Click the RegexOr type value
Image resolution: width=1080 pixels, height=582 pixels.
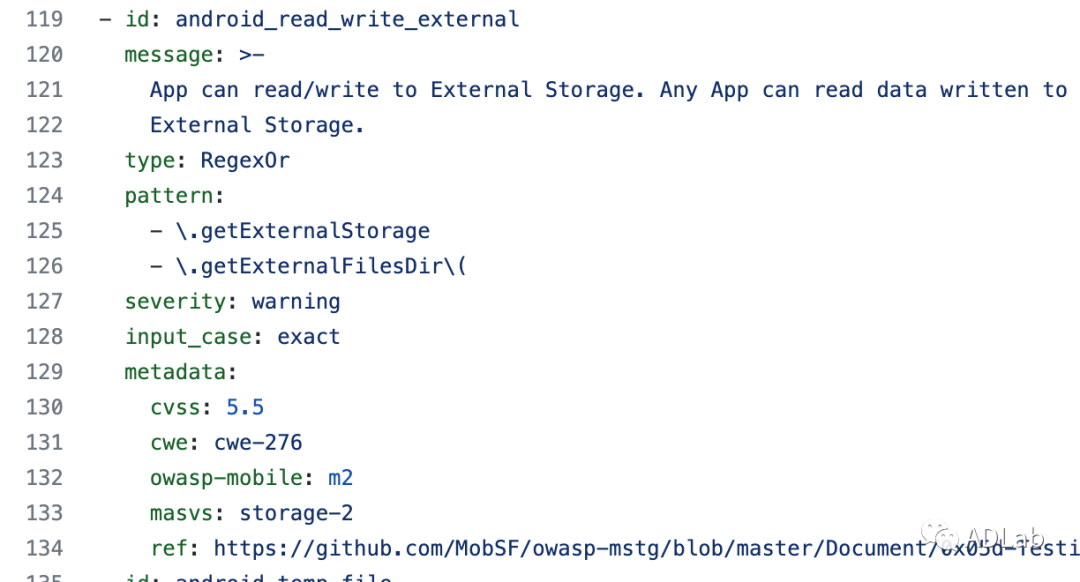pos(245,160)
